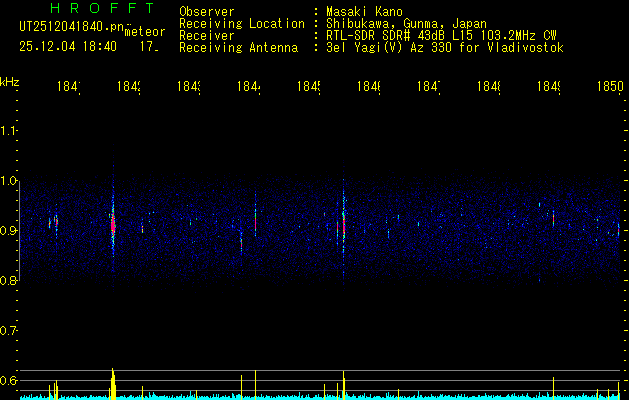Click the Observer label
Viewport: 629px width, 400px height.
pos(207,12)
